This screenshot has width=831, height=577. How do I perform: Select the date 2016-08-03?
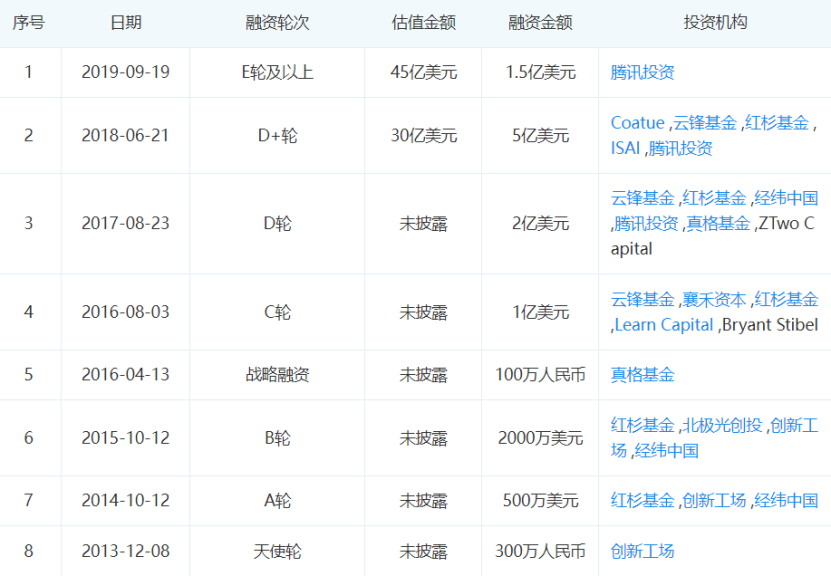[x=126, y=312]
